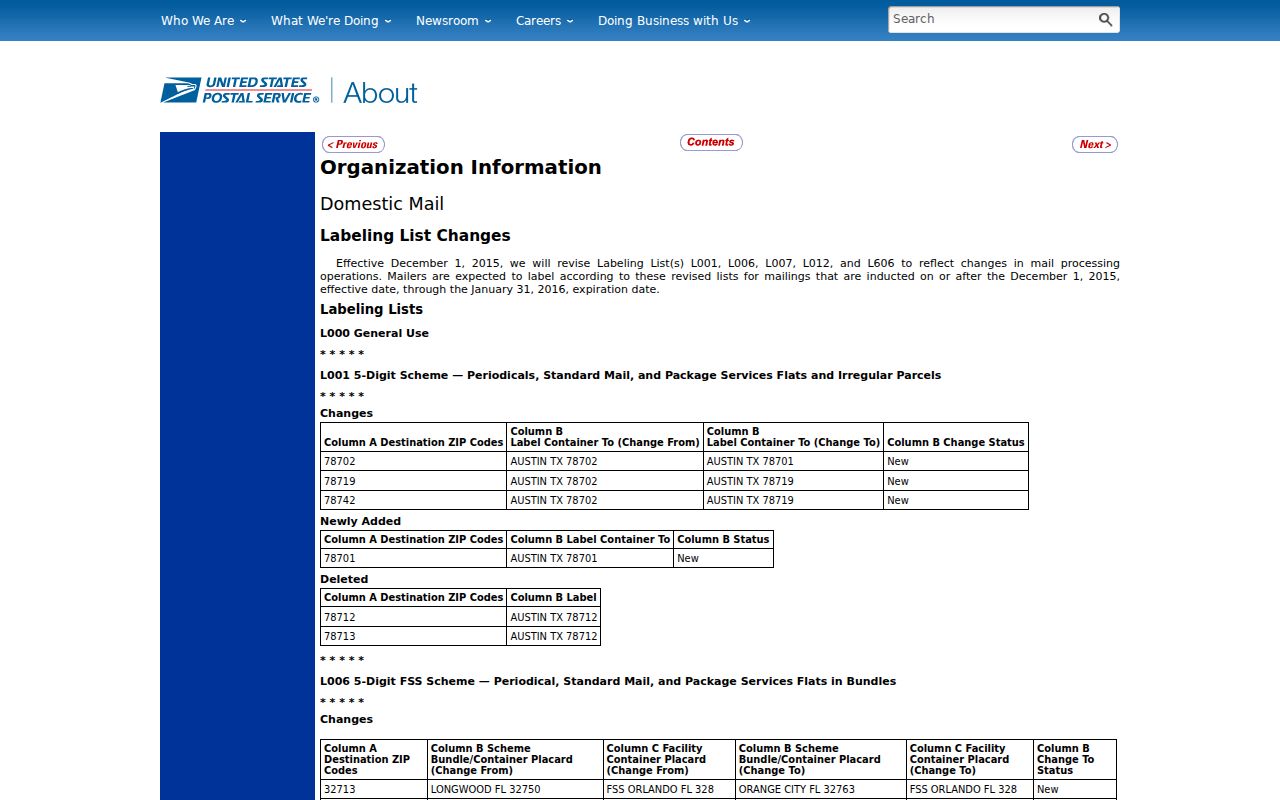
Task: Click the L006 5-Digit FSS Scheme heading
Action: click(608, 681)
